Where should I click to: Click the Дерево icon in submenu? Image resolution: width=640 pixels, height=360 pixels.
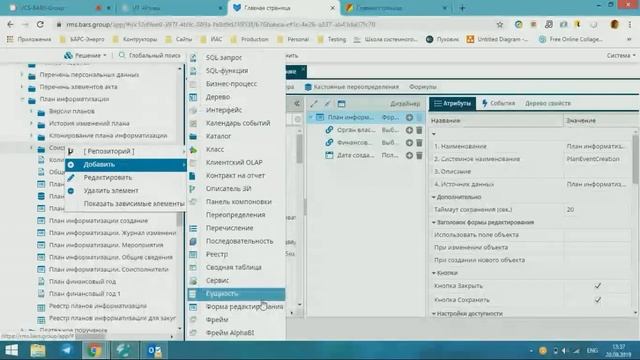coord(193,97)
